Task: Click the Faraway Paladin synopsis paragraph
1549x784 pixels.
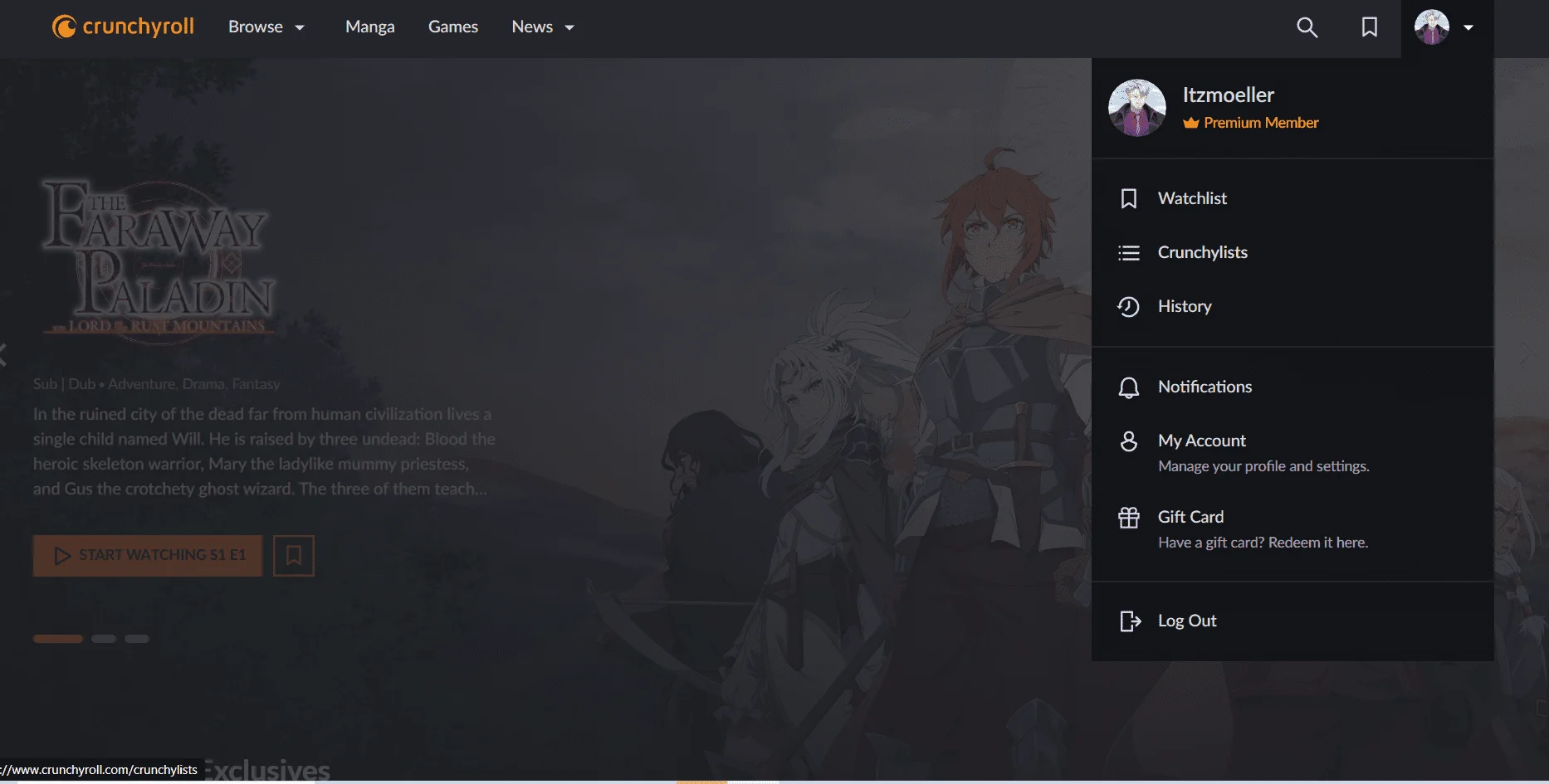Action: tap(264, 451)
